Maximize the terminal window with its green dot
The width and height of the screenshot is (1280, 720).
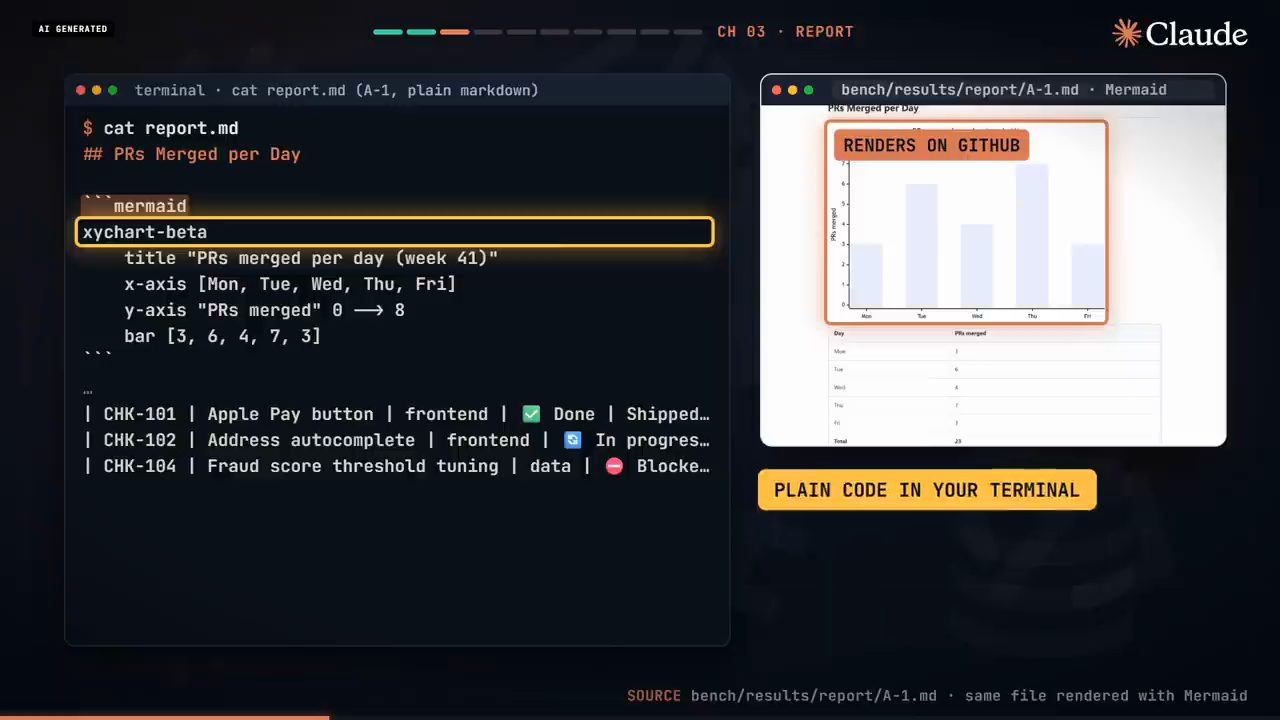[112, 90]
